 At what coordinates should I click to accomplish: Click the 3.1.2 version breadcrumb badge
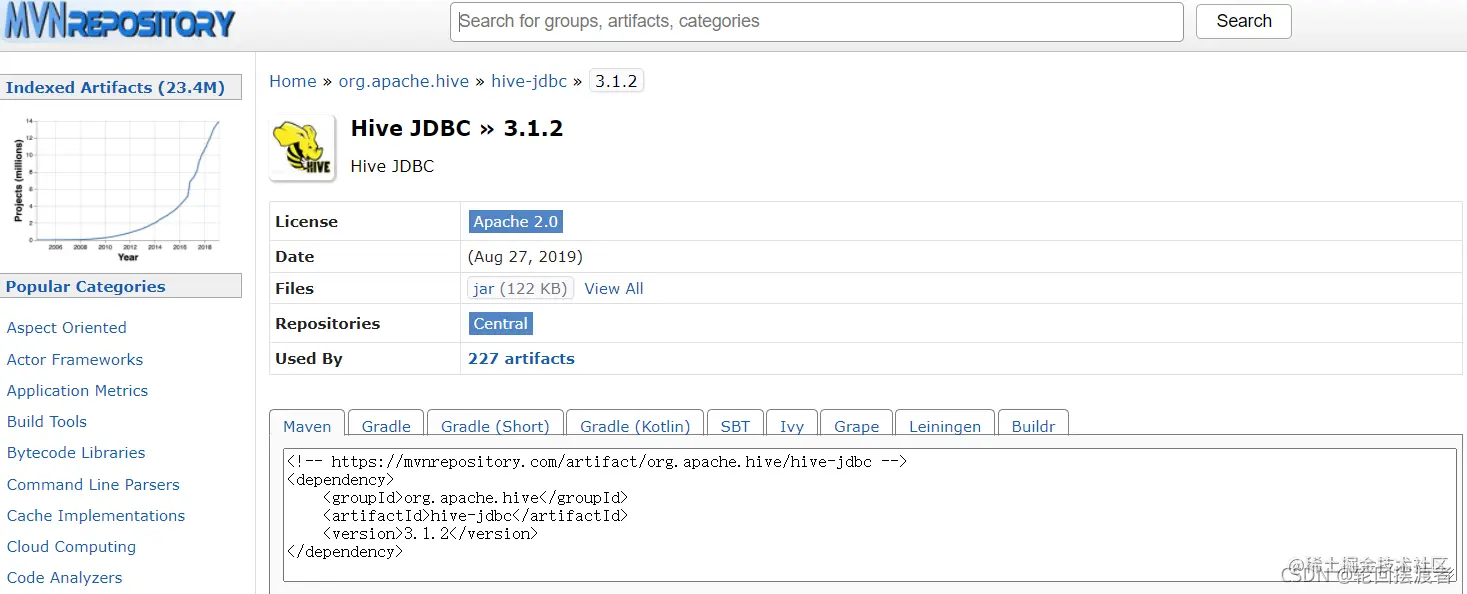[x=616, y=81]
